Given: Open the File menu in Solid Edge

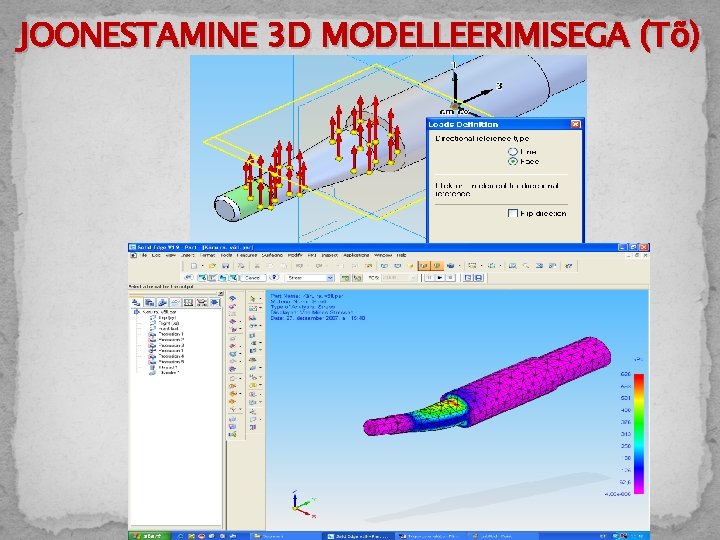Looking at the screenshot, I should [144, 255].
